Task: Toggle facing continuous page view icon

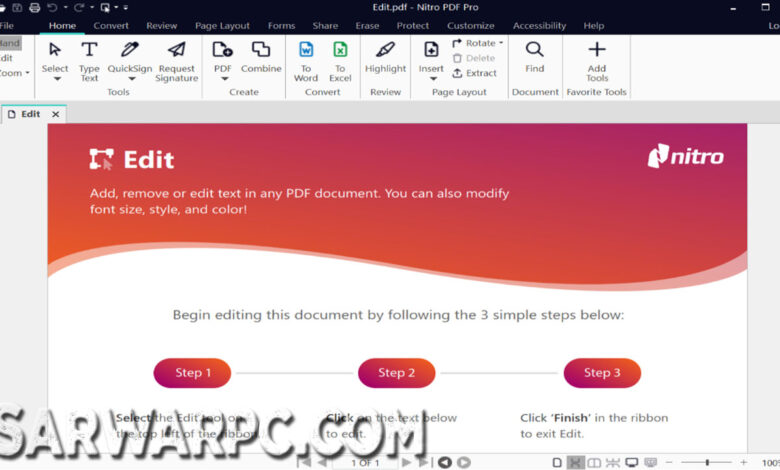Action: [613, 463]
